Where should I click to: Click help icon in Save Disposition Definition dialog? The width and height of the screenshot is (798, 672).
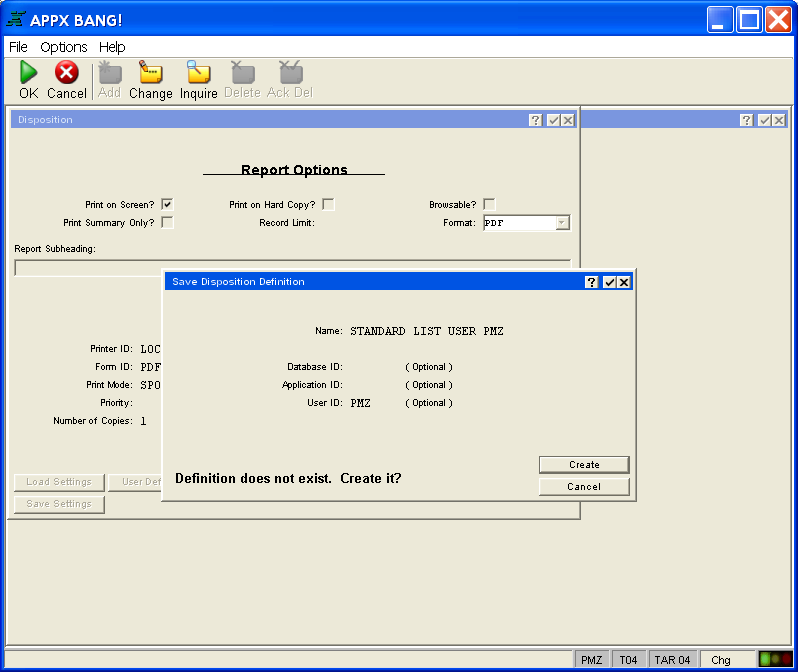tap(592, 282)
